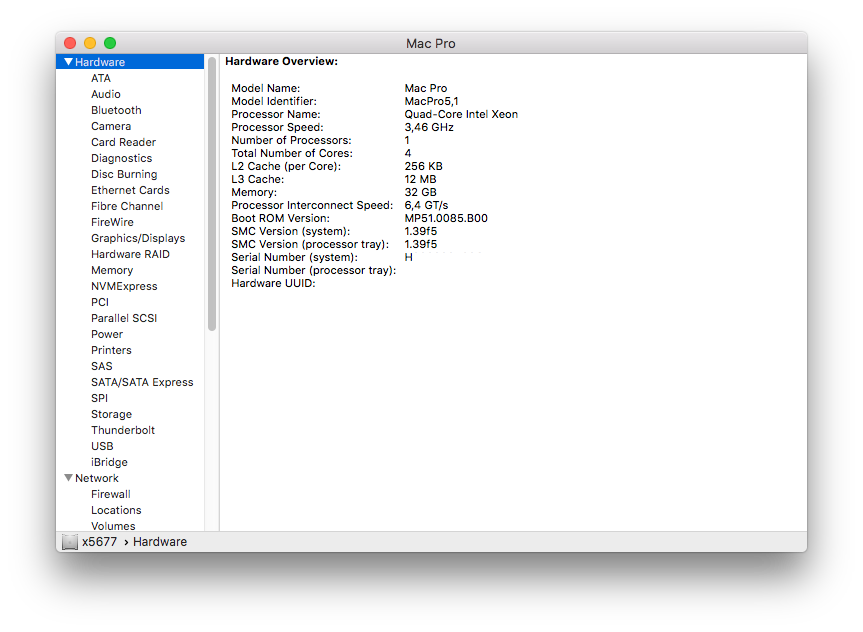This screenshot has width=863, height=632.
Task: Click the 256 KB L2 cache value
Action: point(423,166)
